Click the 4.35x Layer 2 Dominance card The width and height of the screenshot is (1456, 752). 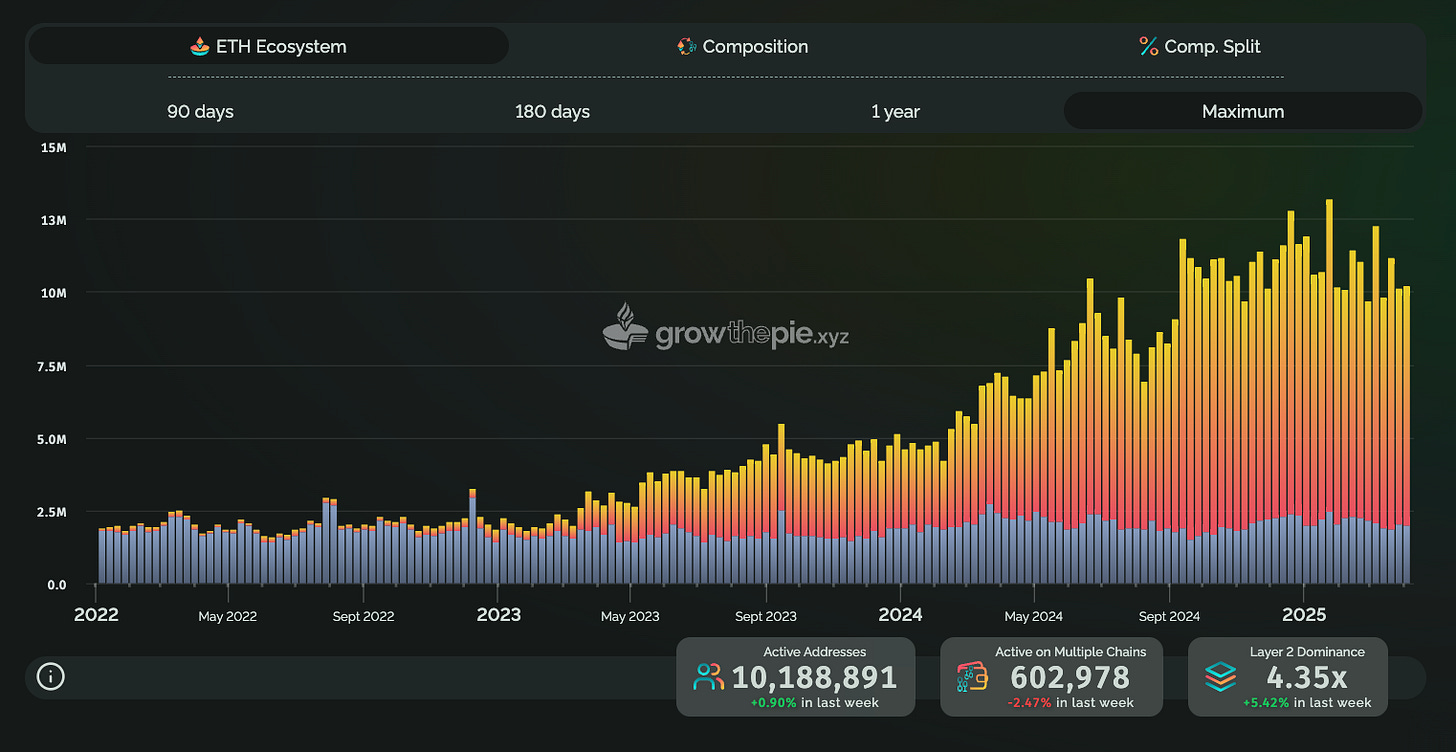pos(1288,677)
